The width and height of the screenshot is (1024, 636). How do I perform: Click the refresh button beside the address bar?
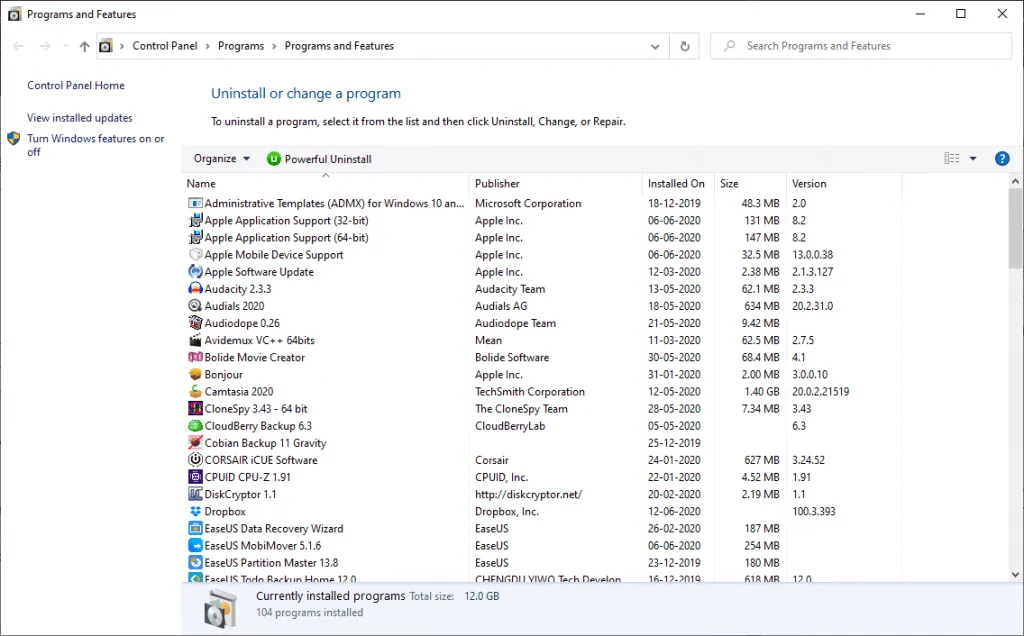coord(684,46)
